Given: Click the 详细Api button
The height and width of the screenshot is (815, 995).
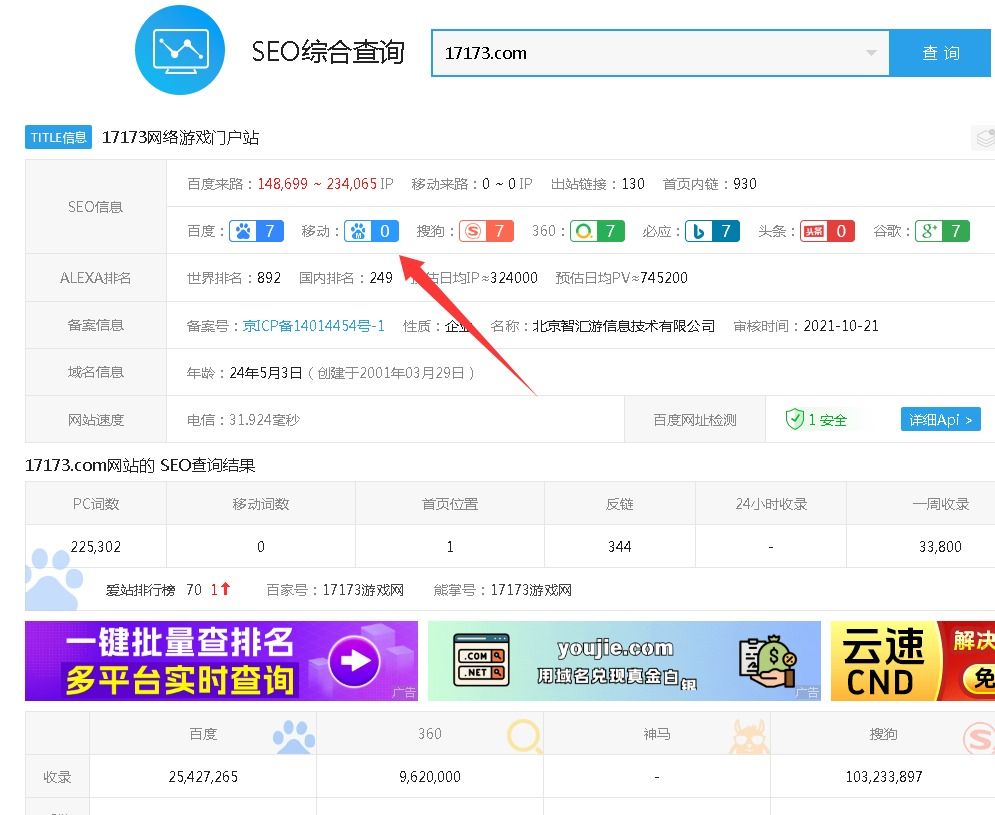Looking at the screenshot, I should [x=940, y=420].
